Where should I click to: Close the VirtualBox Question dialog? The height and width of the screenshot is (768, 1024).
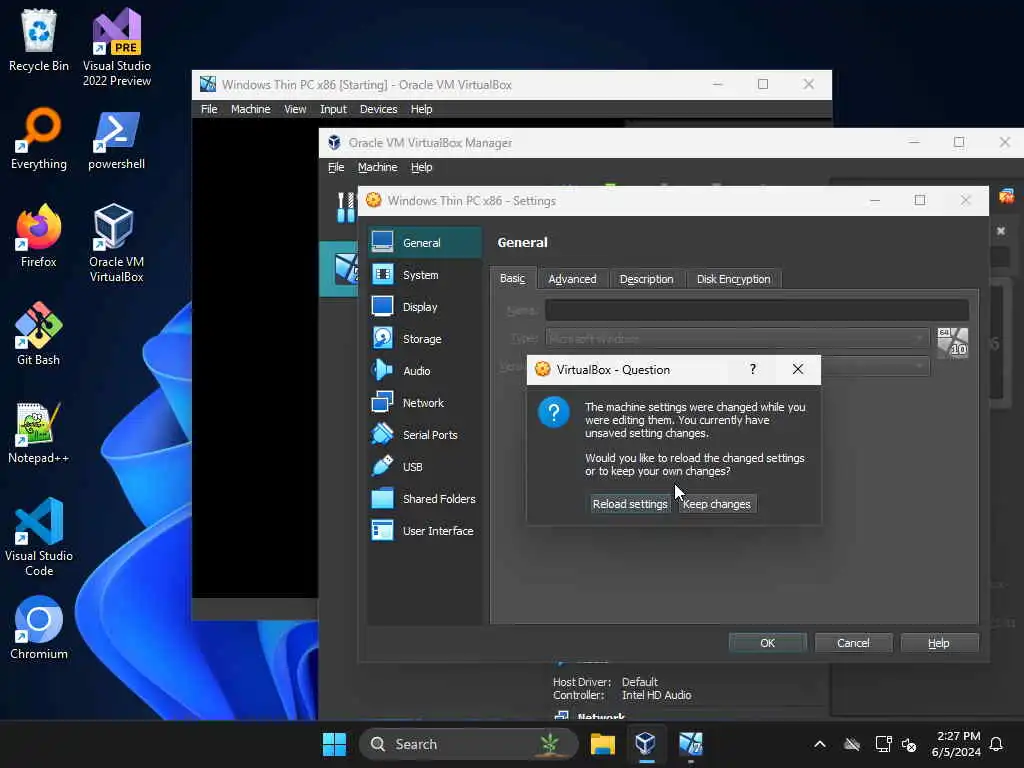tap(797, 369)
